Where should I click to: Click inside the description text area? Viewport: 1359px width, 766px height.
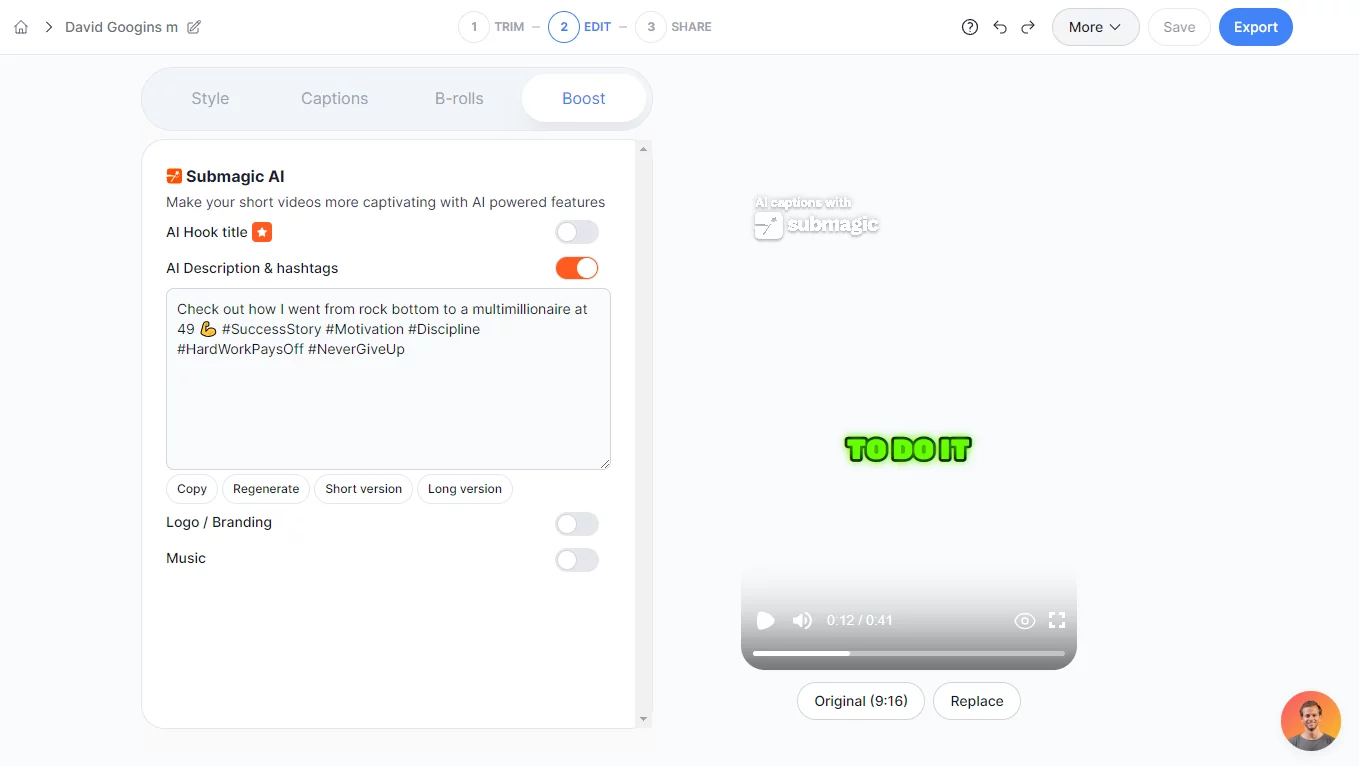coord(388,379)
